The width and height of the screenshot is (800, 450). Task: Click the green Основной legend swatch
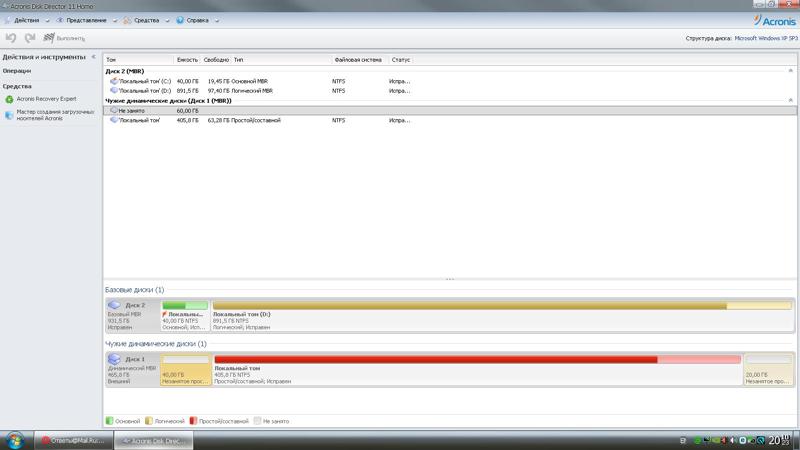(109, 421)
